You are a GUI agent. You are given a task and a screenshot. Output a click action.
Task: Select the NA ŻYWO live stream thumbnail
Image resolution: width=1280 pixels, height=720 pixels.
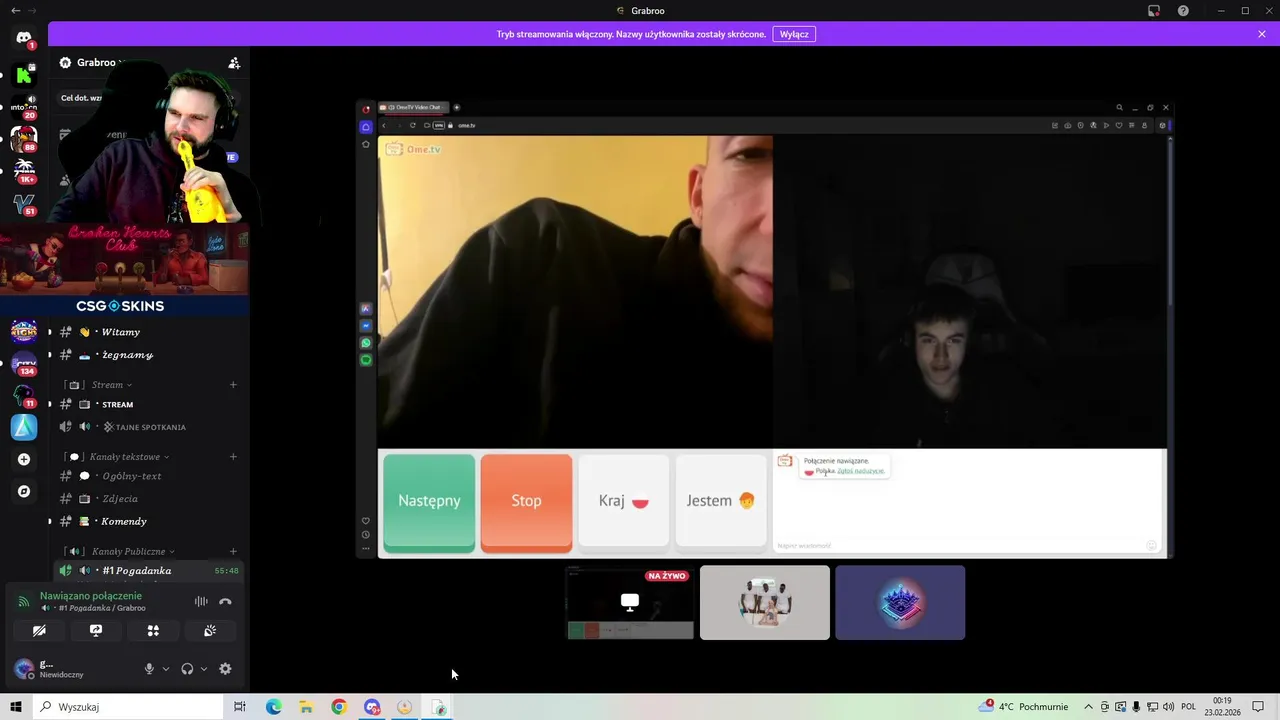(630, 602)
